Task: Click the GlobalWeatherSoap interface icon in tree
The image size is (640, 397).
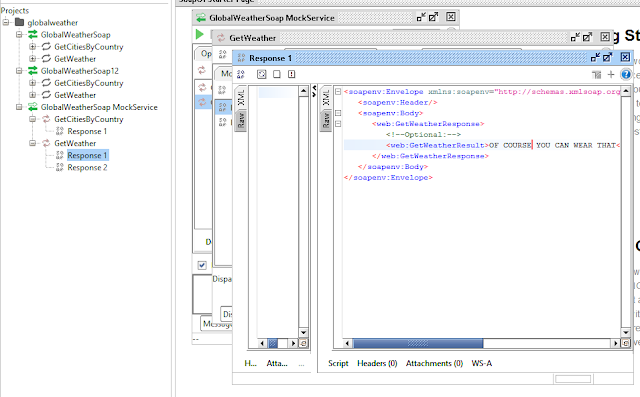Action: [x=33, y=35]
